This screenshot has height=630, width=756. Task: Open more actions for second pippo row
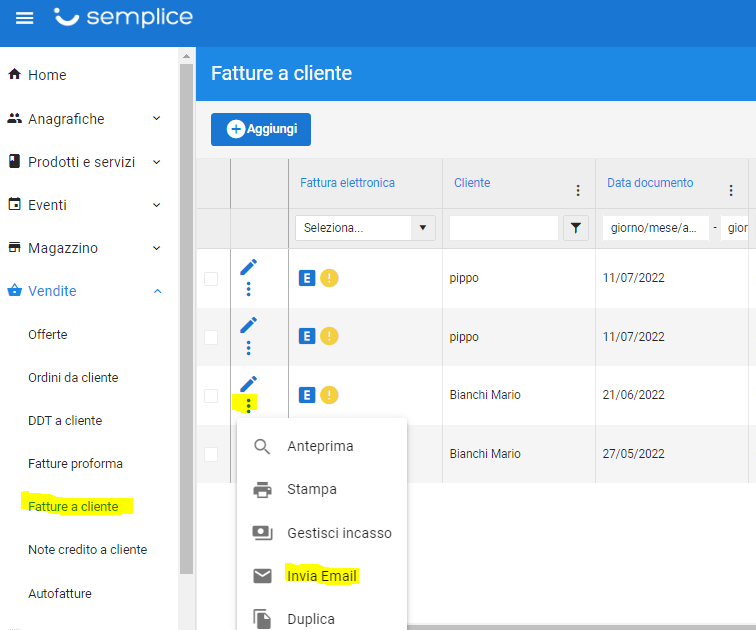[x=248, y=348]
